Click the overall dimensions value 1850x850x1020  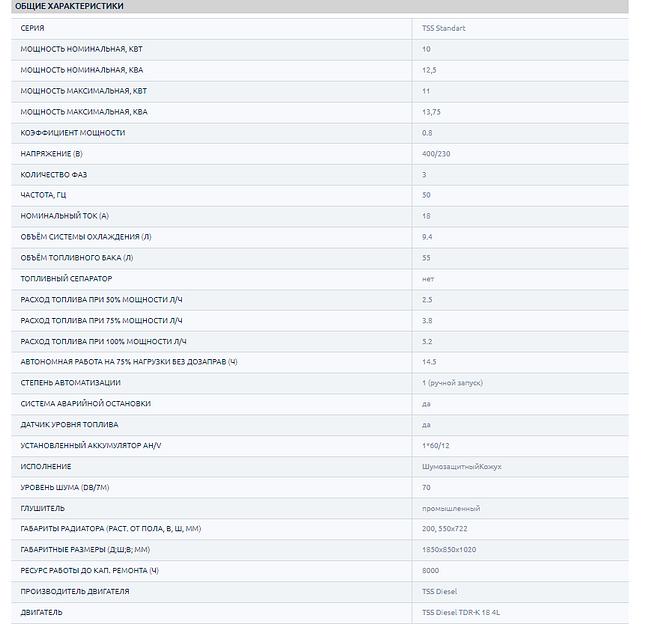pyautogui.click(x=449, y=550)
